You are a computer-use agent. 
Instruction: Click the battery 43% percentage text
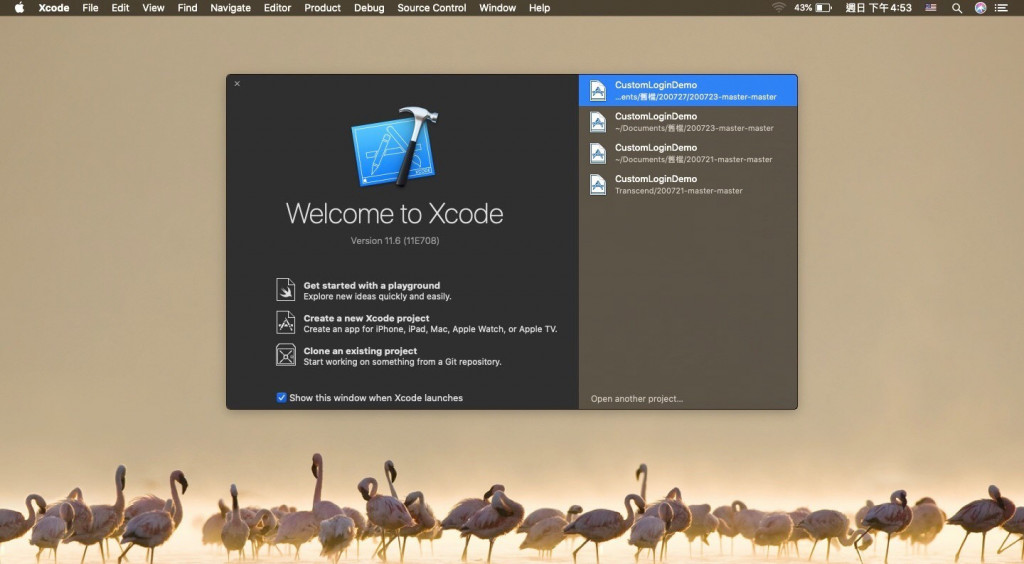click(803, 8)
